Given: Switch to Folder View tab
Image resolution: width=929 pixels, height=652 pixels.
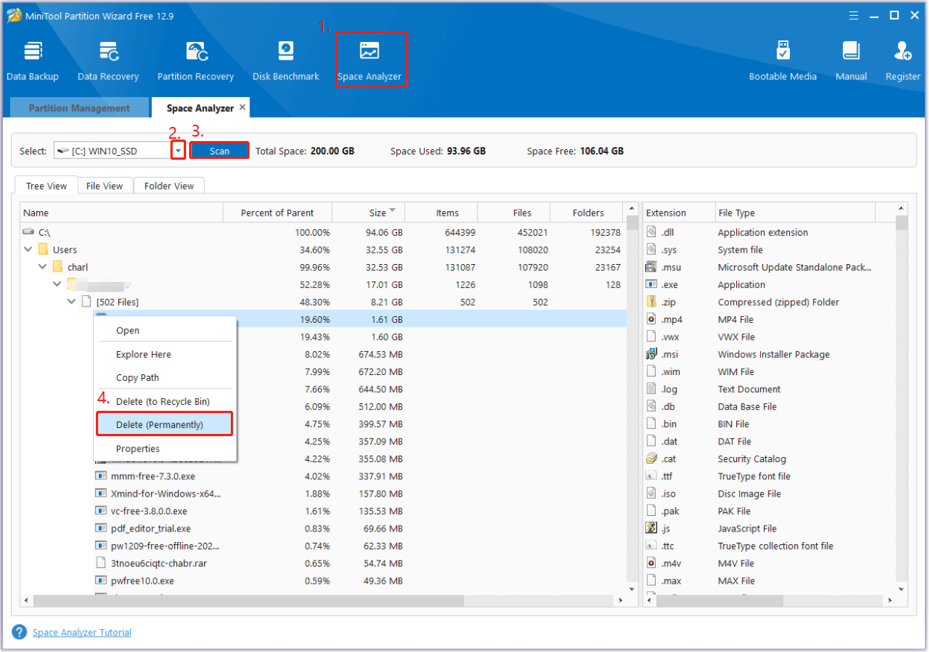Looking at the screenshot, I should [x=169, y=186].
